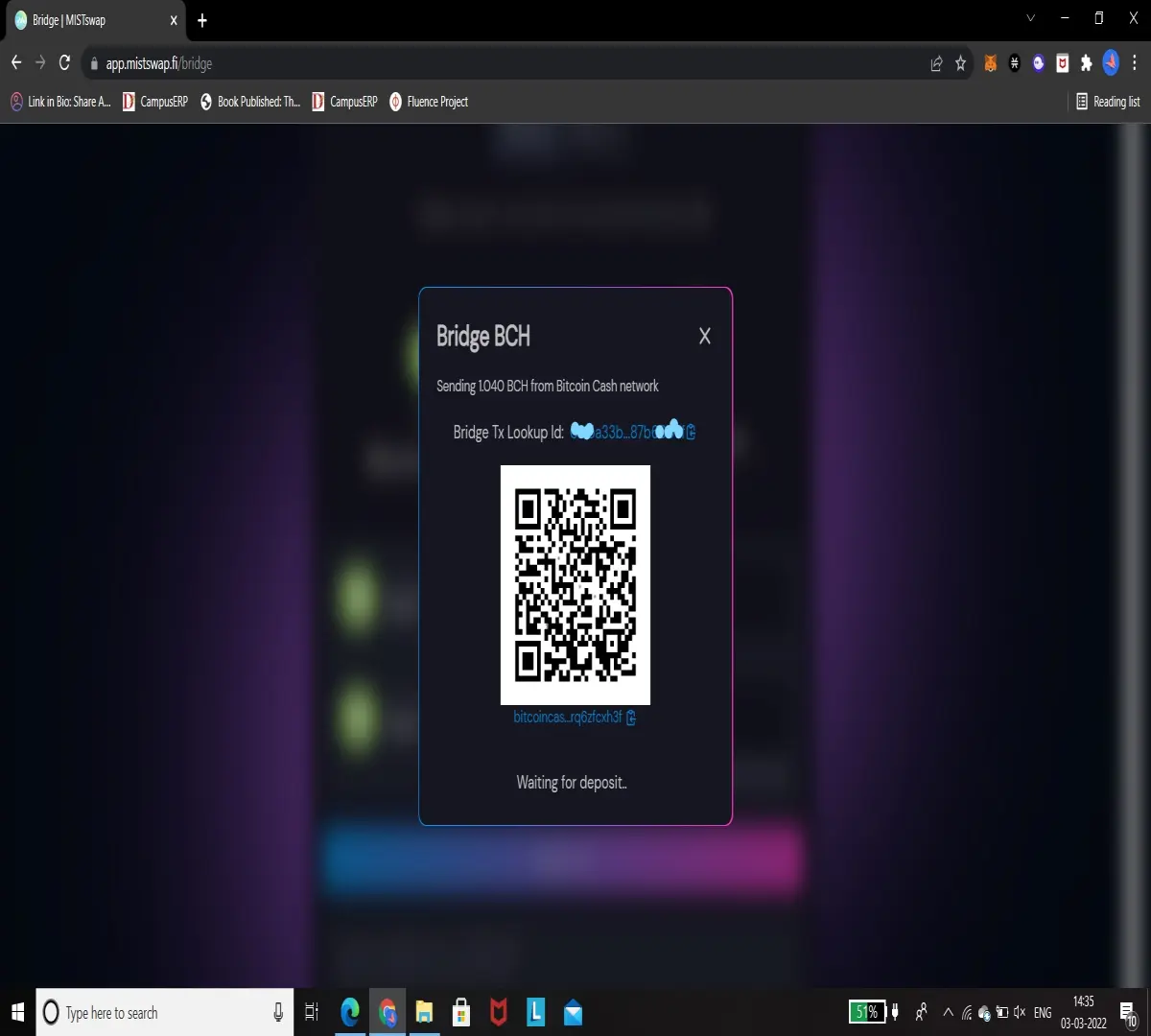The height and width of the screenshot is (1036, 1151).
Task: Open the McAfee WebAdvisor extension
Action: 1063,63
